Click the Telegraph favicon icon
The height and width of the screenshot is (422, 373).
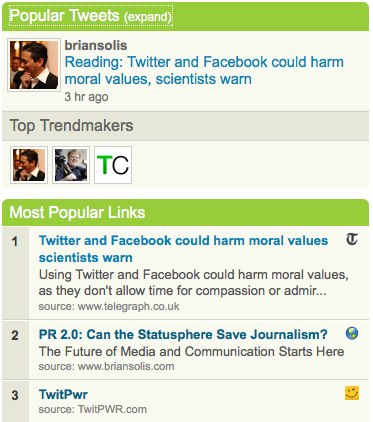pyautogui.click(x=352, y=239)
